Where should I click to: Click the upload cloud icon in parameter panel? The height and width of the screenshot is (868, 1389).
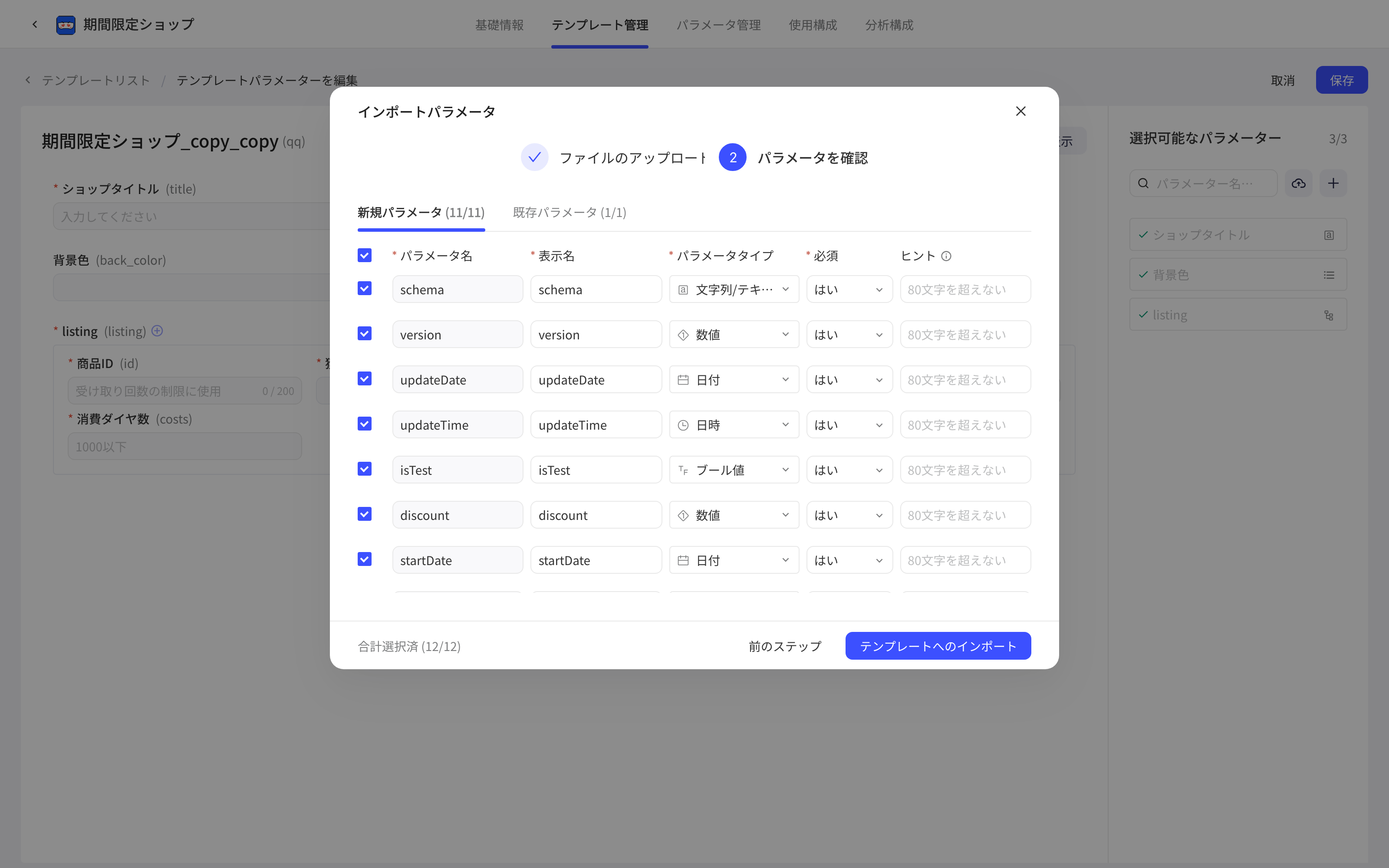click(1298, 183)
